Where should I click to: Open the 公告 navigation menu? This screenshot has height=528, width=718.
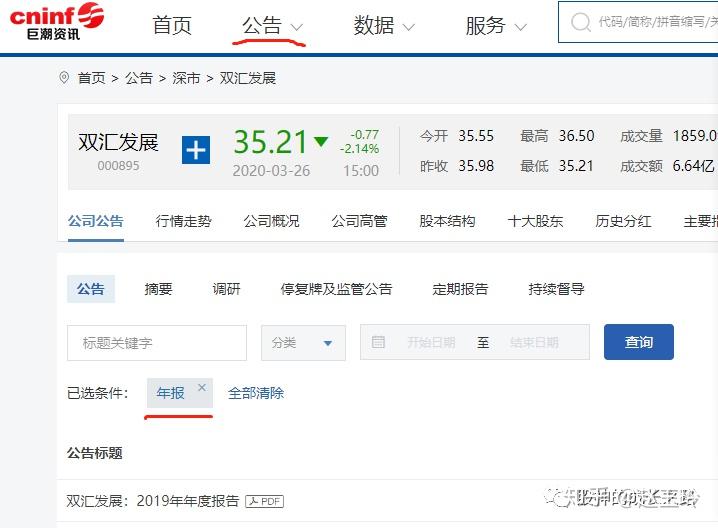(272, 25)
